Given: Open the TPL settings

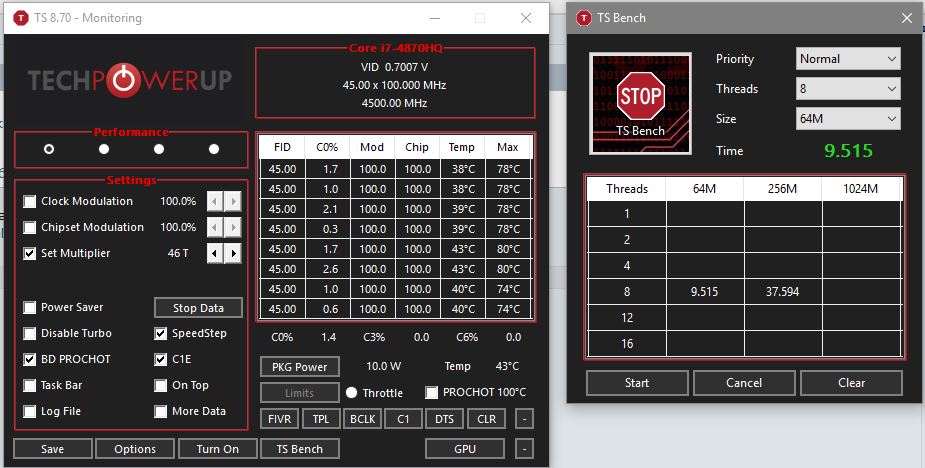Looking at the screenshot, I should click(x=321, y=419).
